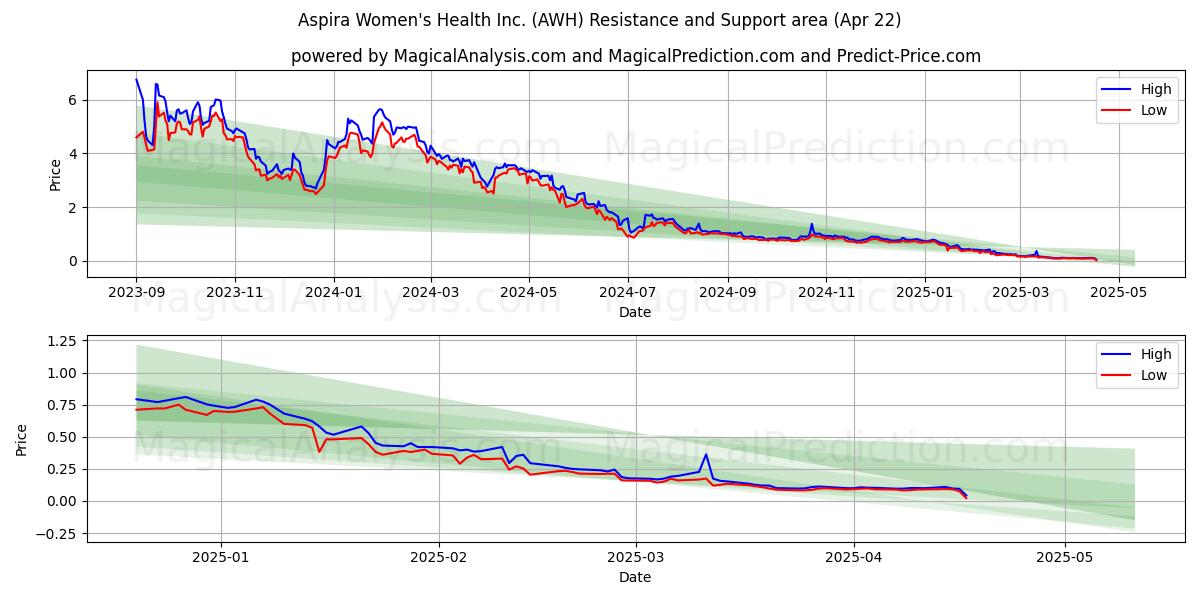Click the '2023-11' date tick label
Image resolution: width=1200 pixels, height=600 pixels.
(x=235, y=293)
